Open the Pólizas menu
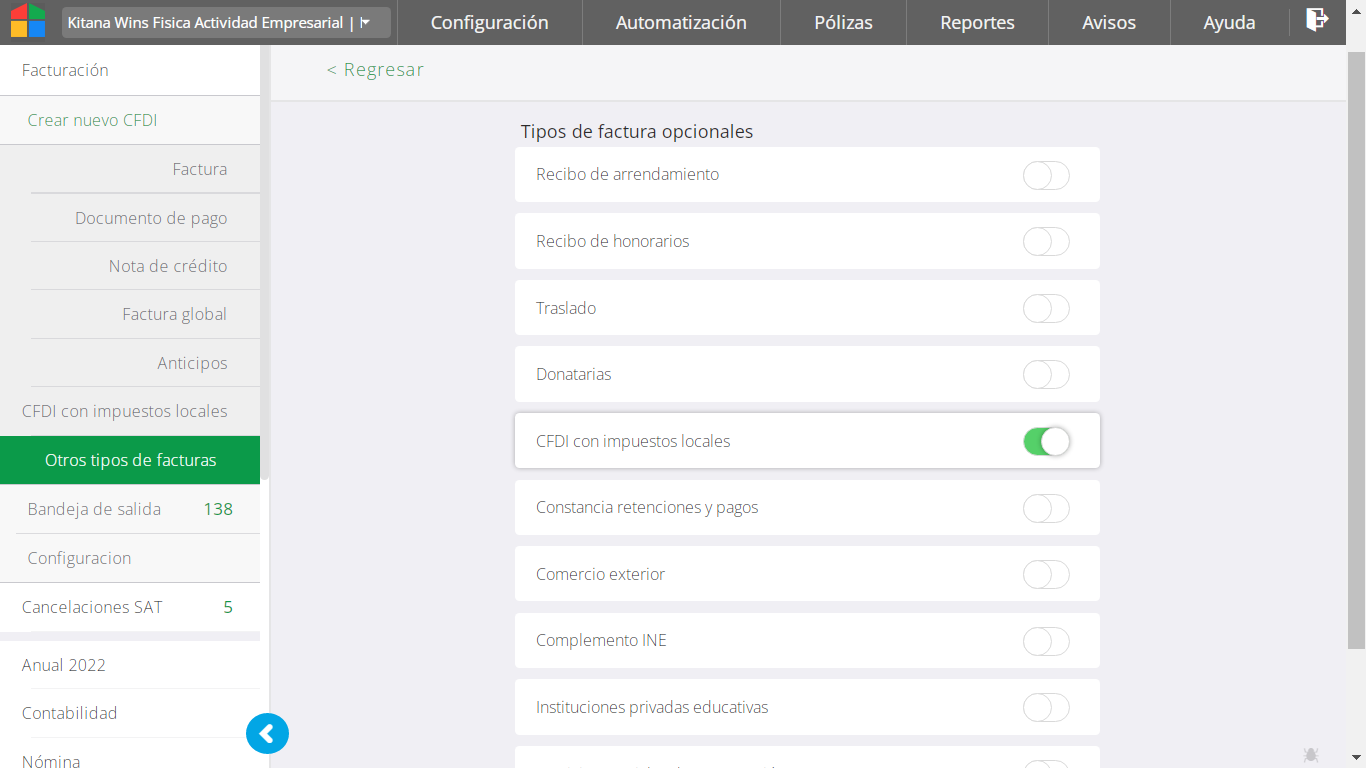Screen dimensions: 1366x768 (843, 22)
